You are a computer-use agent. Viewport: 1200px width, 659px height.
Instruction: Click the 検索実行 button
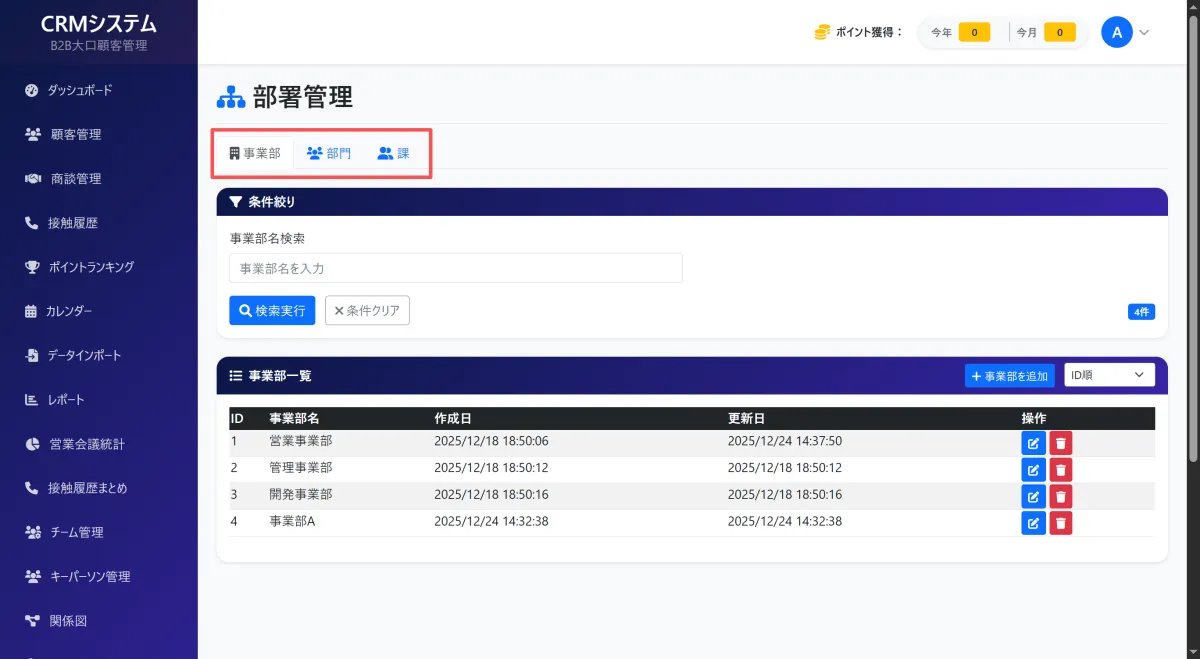[x=272, y=311]
